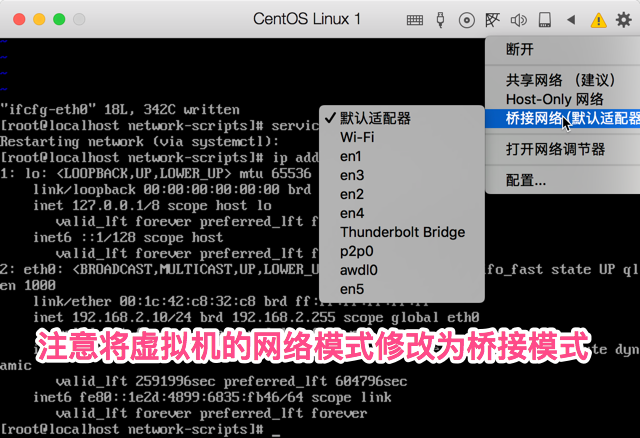The width and height of the screenshot is (640, 438).
Task: Click the USB devices icon
Action: [440, 20]
